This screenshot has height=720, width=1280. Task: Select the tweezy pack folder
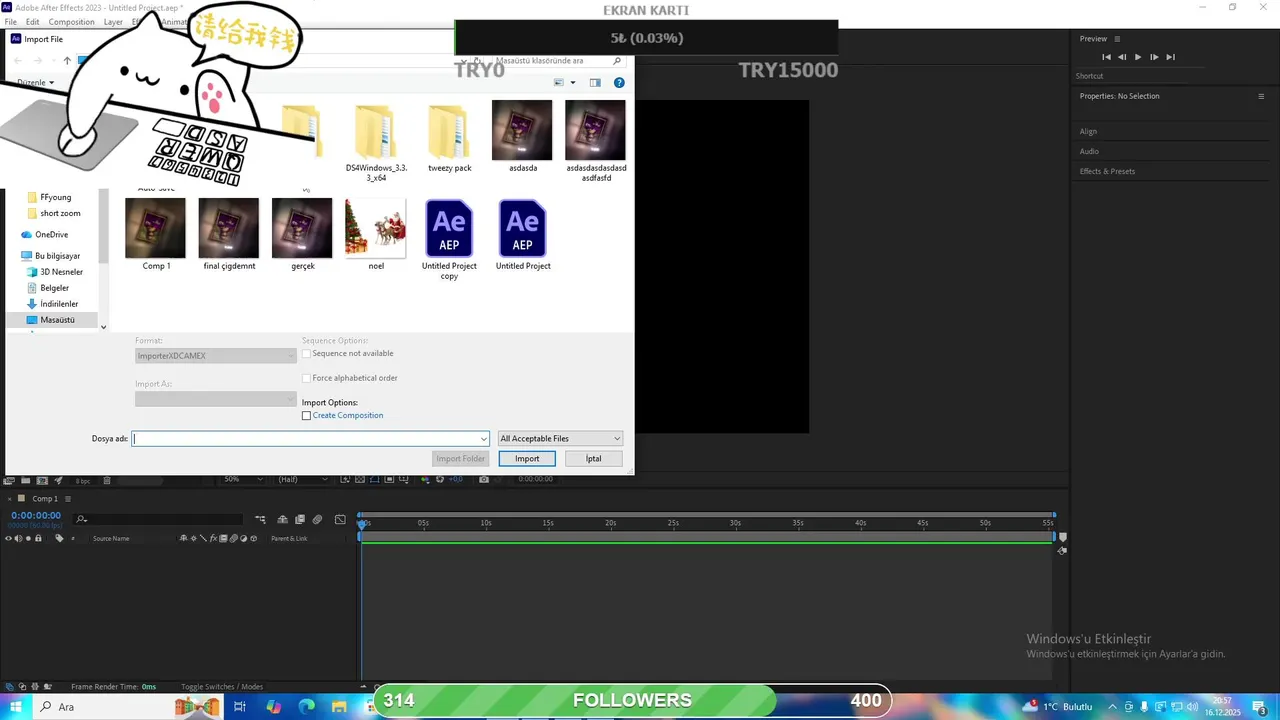coord(449,138)
